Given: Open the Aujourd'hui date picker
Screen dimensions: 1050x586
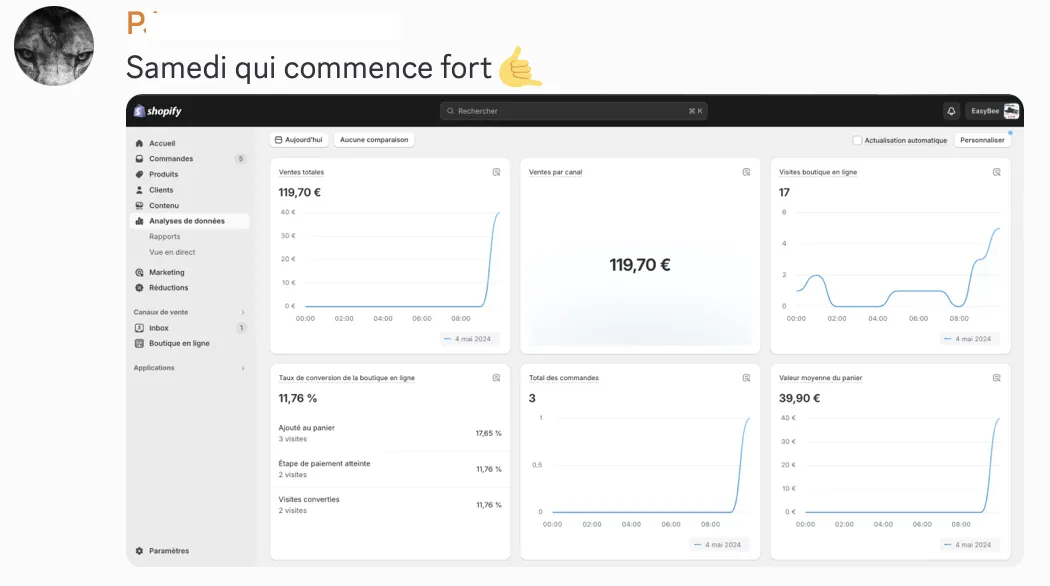Looking at the screenshot, I should pos(299,140).
